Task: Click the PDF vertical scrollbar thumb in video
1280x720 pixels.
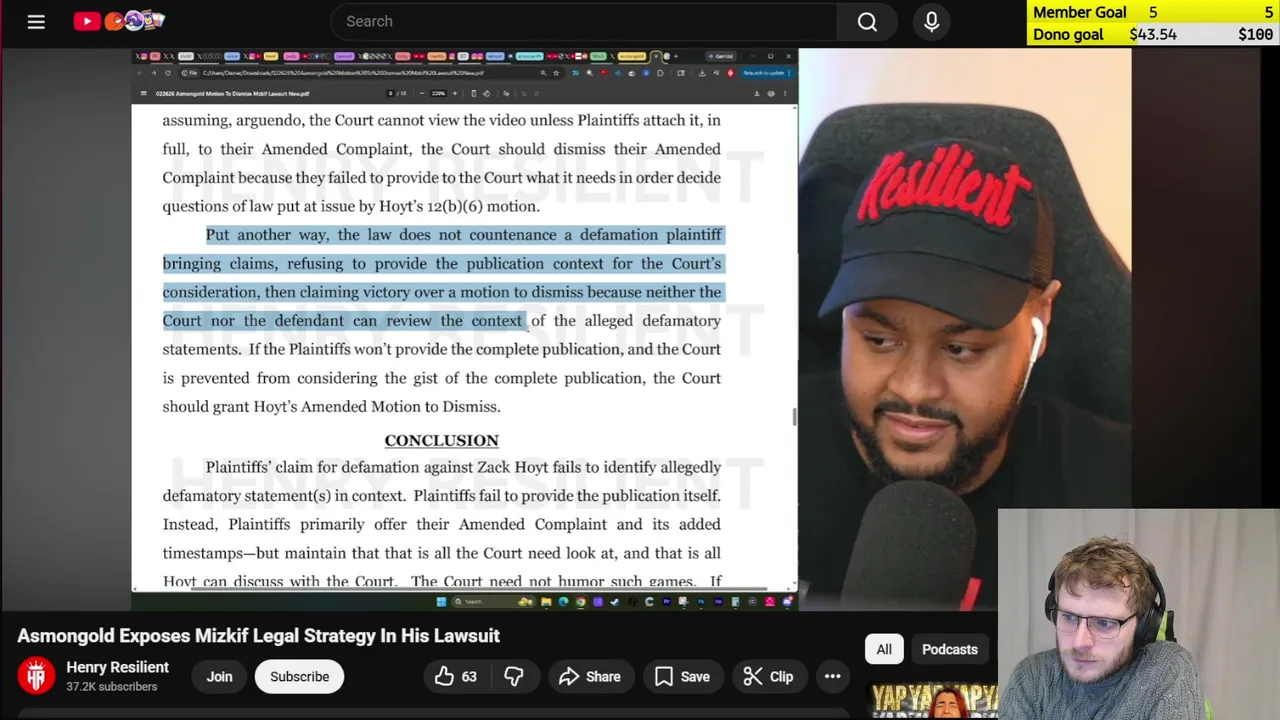Action: tap(795, 416)
